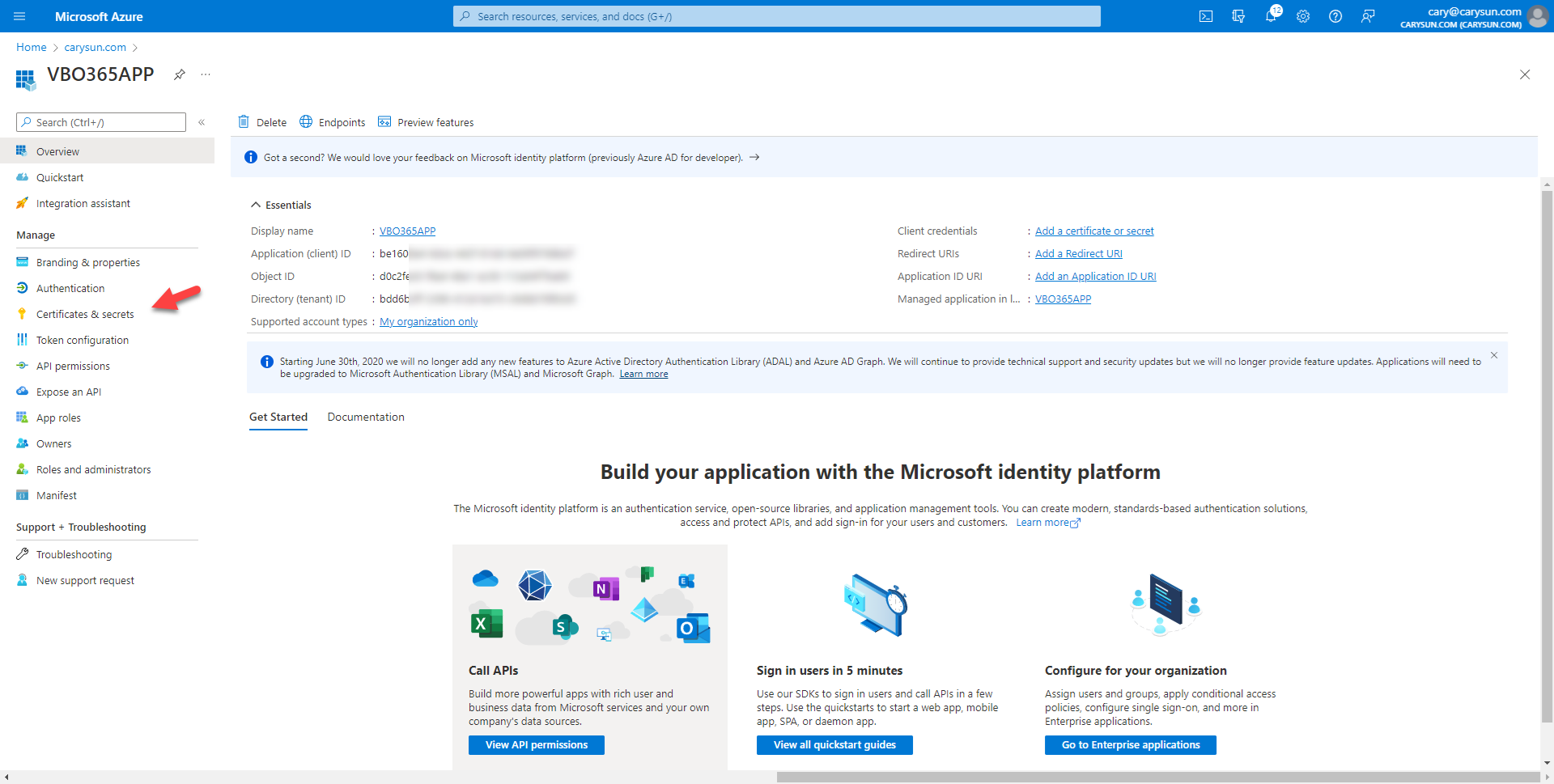Click Add a Redirect URI
1554x784 pixels.
pyautogui.click(x=1079, y=253)
